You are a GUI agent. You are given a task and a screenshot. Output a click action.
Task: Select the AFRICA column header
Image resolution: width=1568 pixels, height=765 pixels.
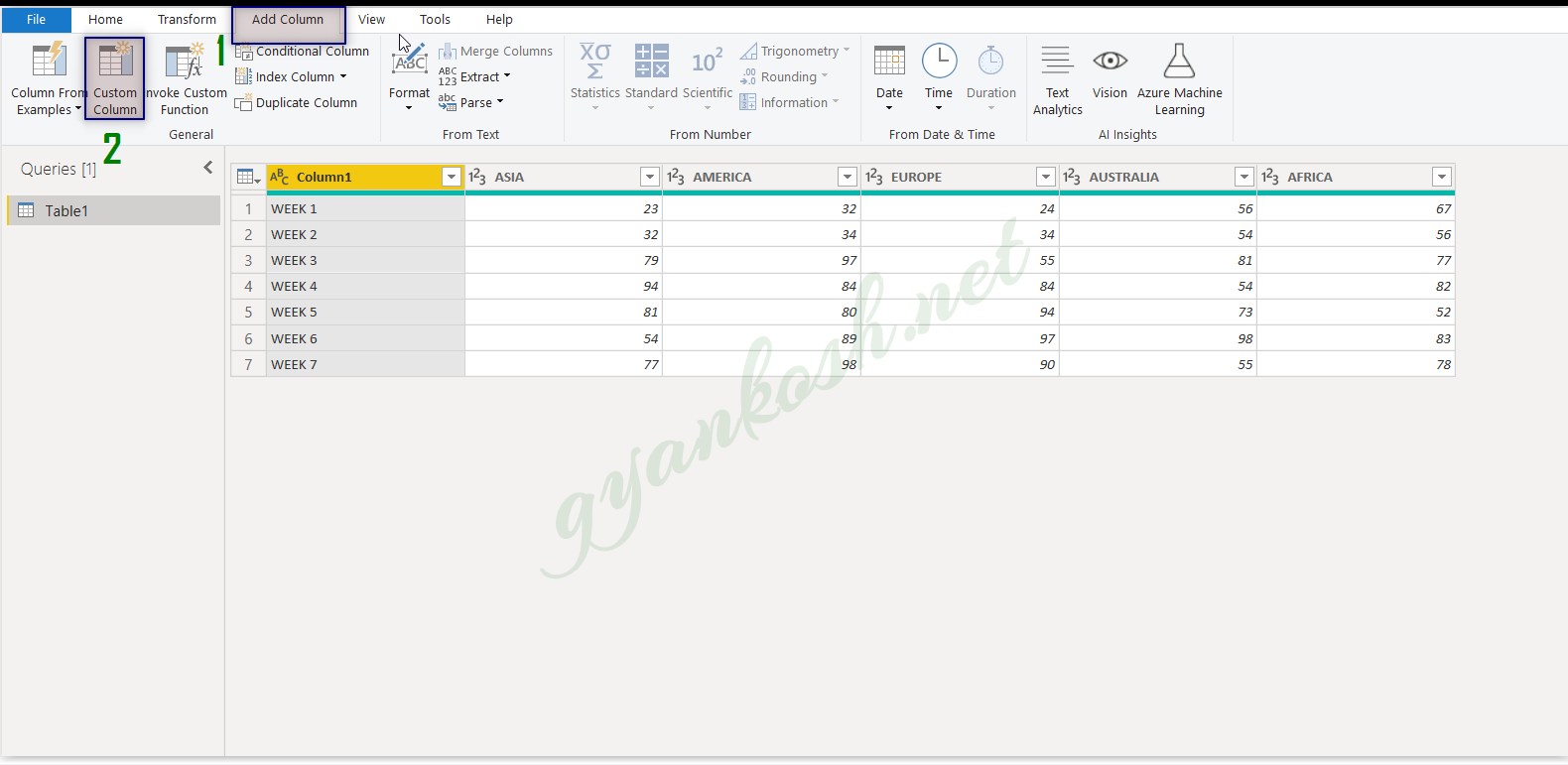tap(1356, 177)
